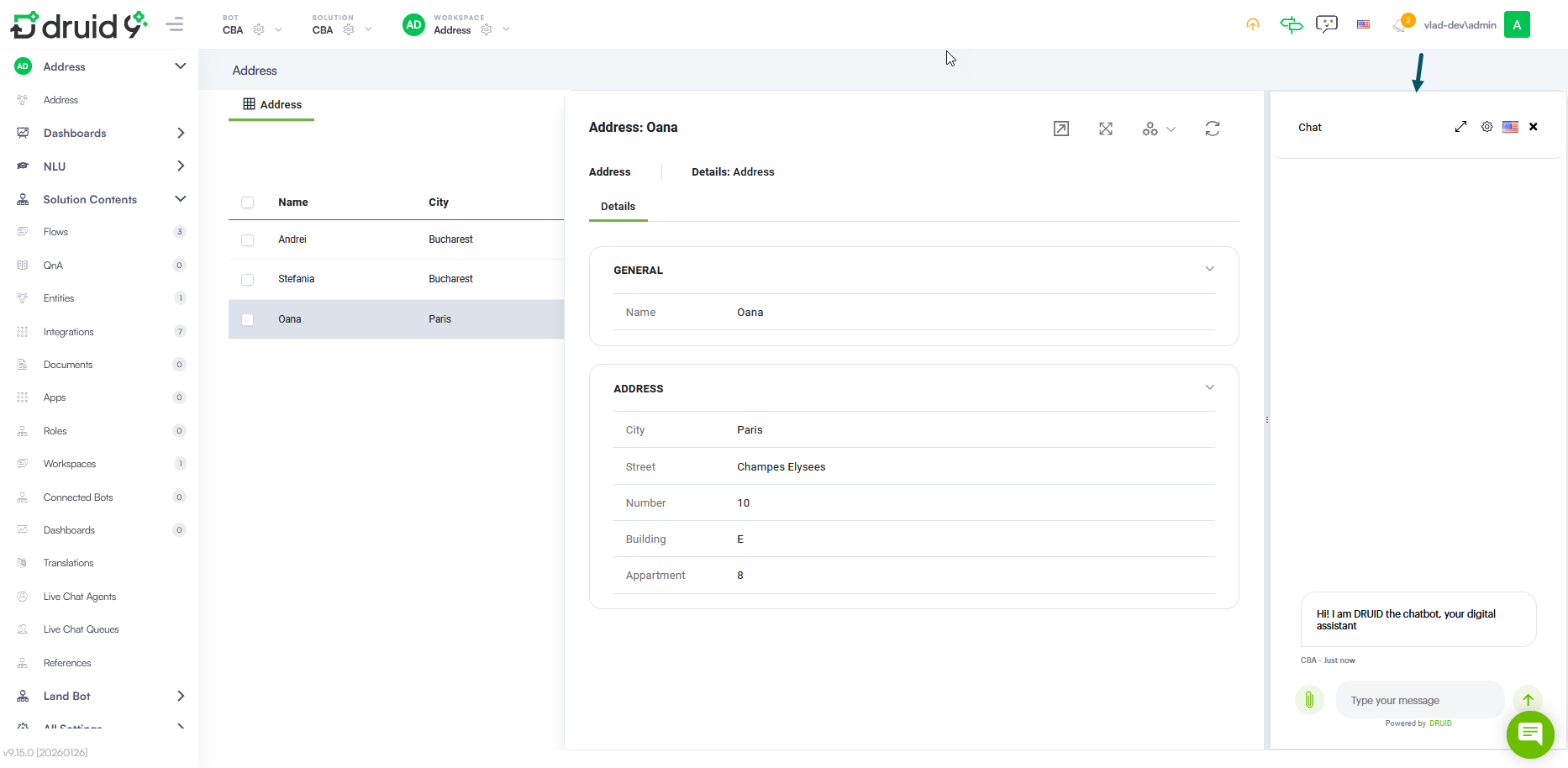Open record in new window icon

pyautogui.click(x=1061, y=129)
